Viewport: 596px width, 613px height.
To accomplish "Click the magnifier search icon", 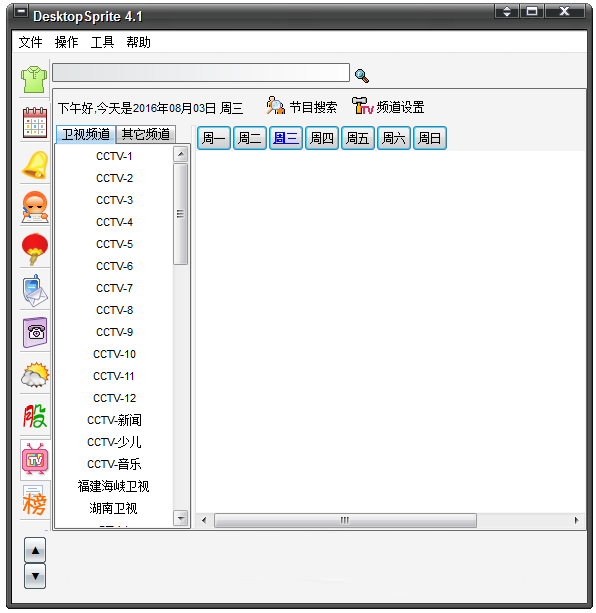I will [x=362, y=75].
